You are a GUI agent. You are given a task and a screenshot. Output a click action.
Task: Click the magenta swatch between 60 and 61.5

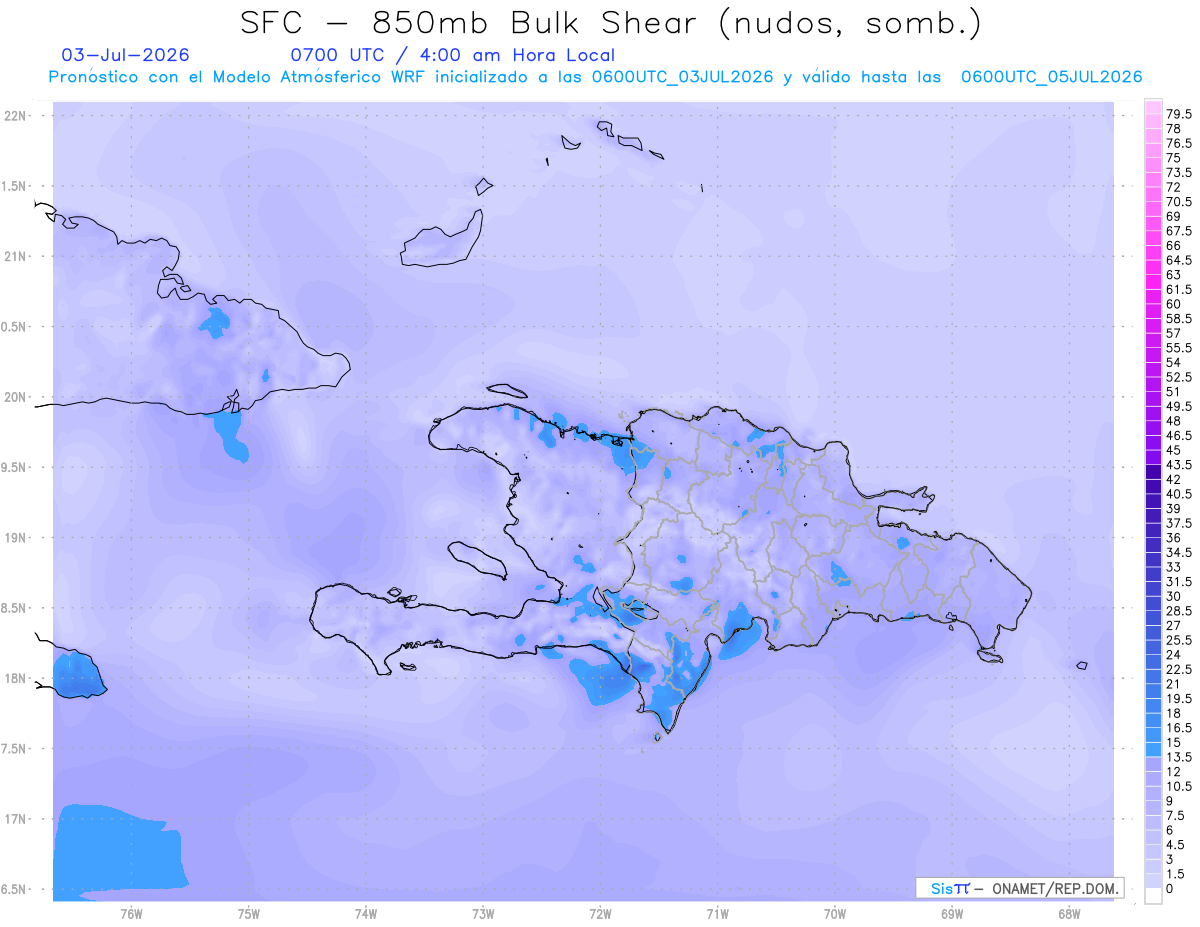(x=1153, y=297)
